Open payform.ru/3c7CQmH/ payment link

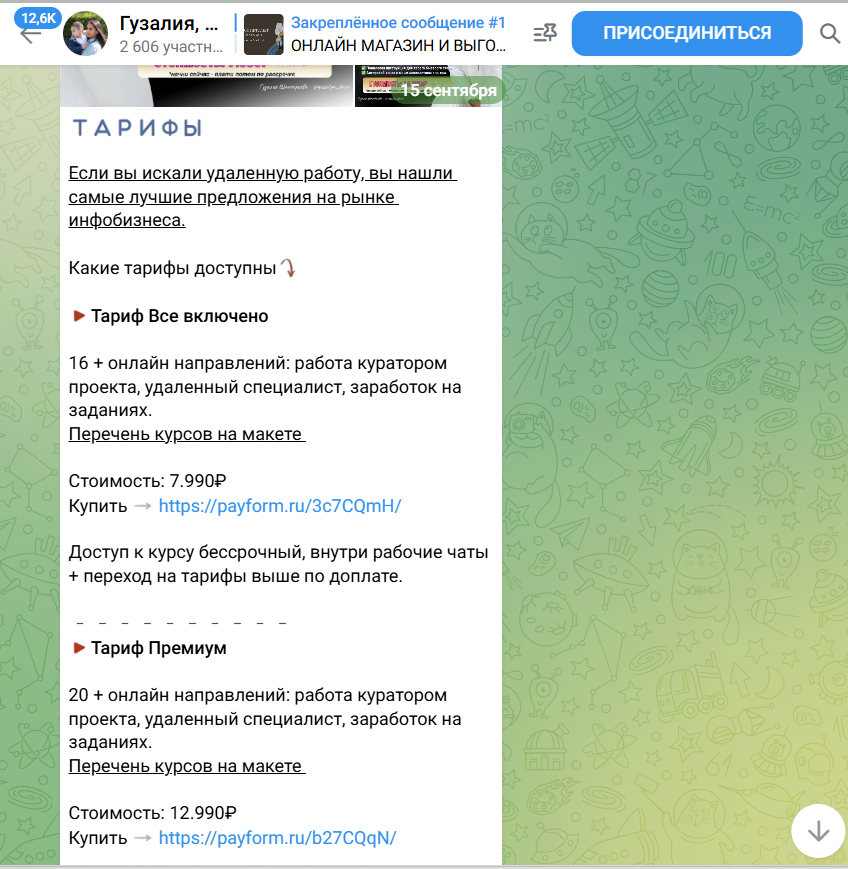click(x=280, y=505)
